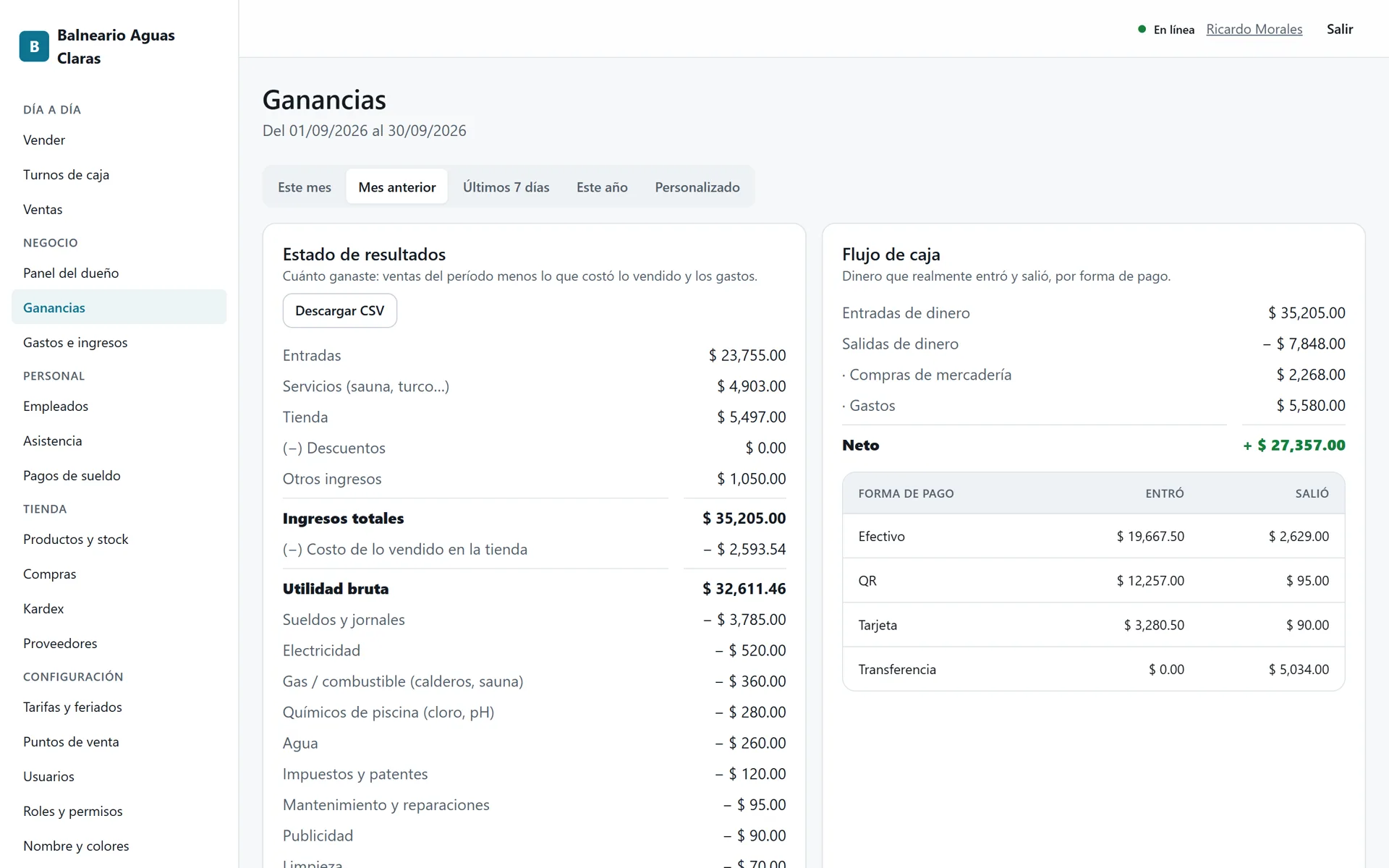Go to Empleados section
Screen dimensions: 1389x868
coord(119,407)
